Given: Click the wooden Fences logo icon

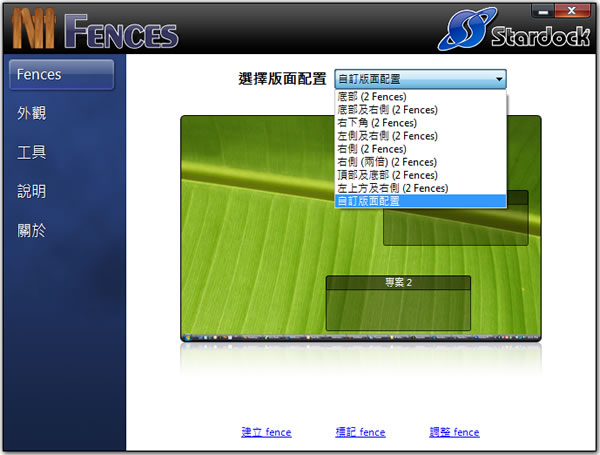Looking at the screenshot, I should pos(34,28).
